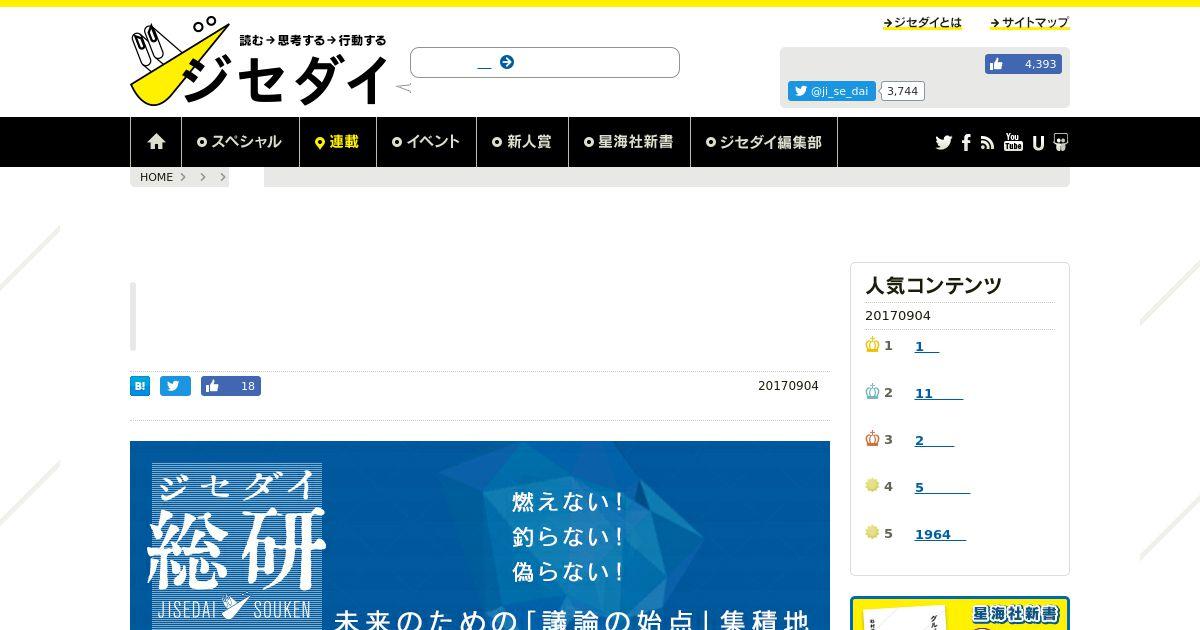Open popular content rank 2 link starting with 11
Image resolution: width=1200 pixels, height=630 pixels.
coord(939,393)
